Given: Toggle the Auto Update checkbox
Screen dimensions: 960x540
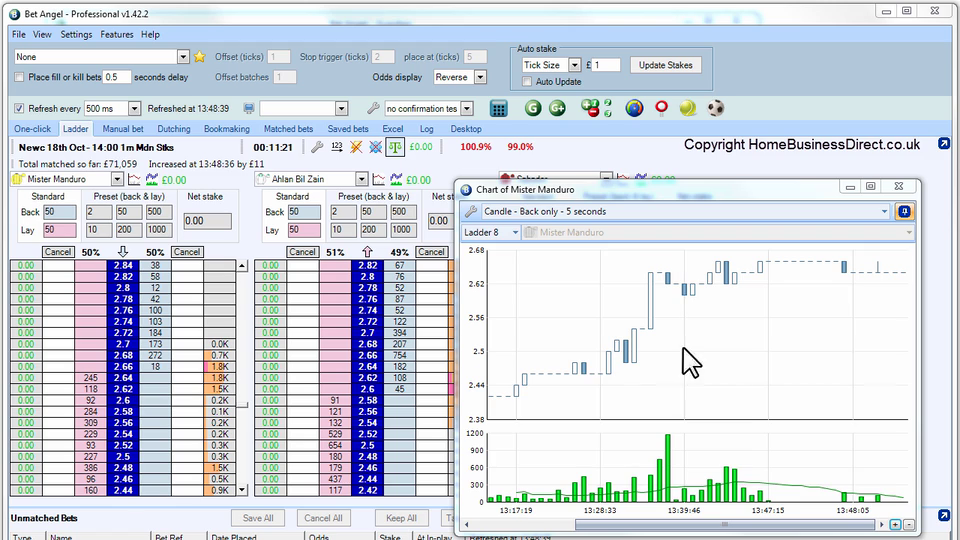Looking at the screenshot, I should tap(527, 81).
